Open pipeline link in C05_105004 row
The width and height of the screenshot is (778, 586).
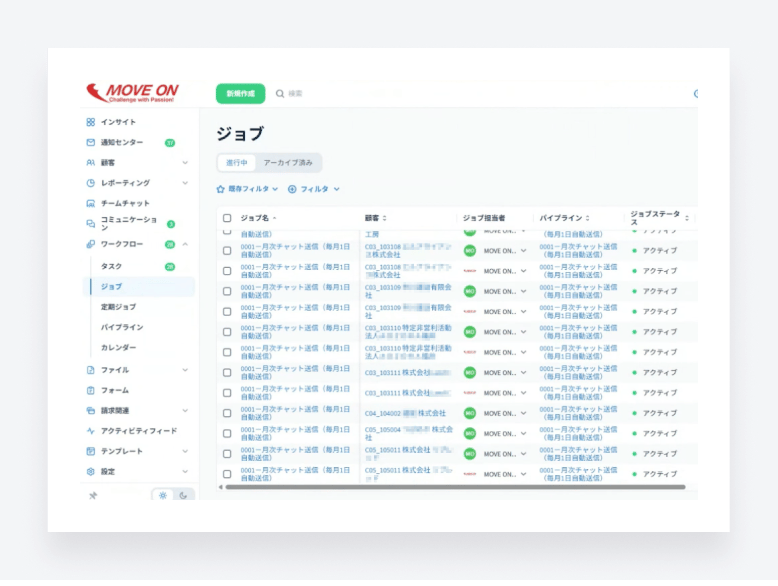pyautogui.click(x=579, y=434)
